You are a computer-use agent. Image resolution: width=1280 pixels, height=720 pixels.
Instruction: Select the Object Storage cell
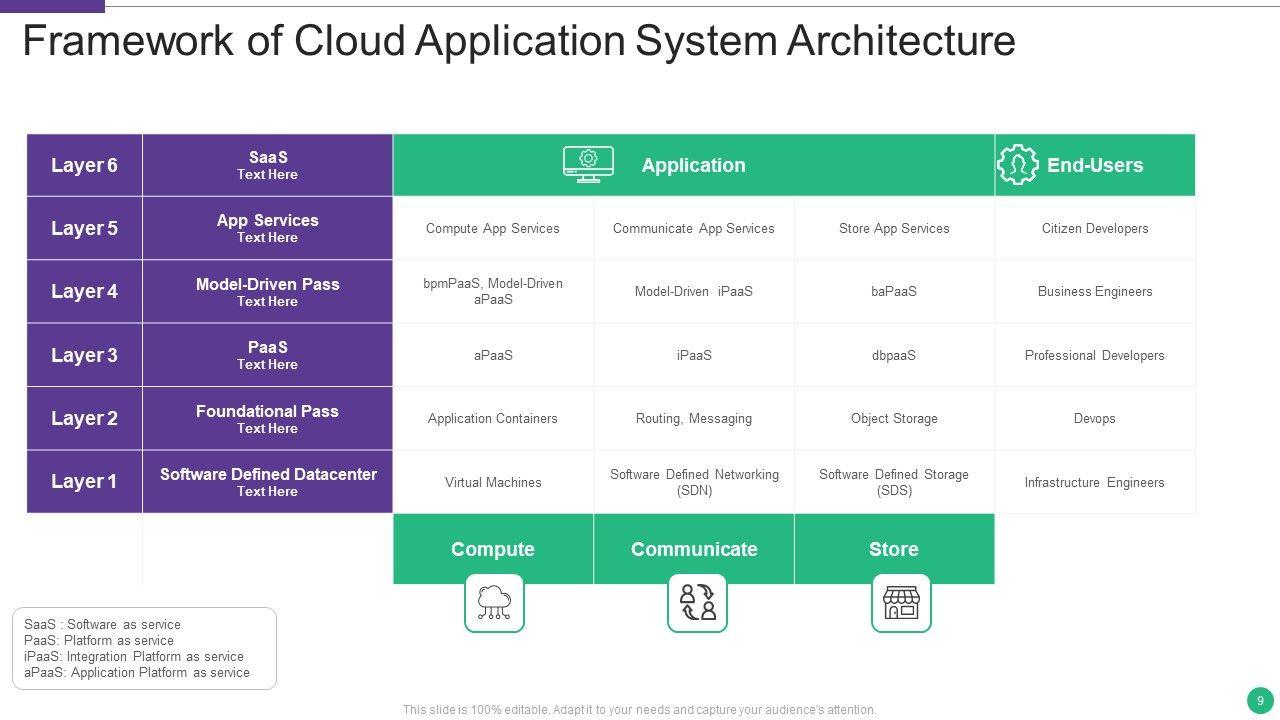coord(894,418)
